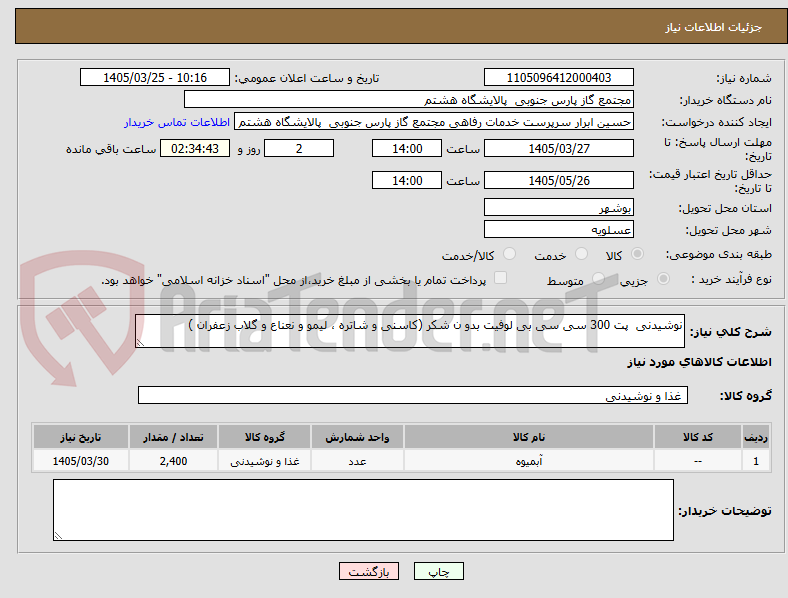The width and height of the screenshot is (788, 598).
Task: Click the need date cell 1405/03/30
Action: pos(81,461)
